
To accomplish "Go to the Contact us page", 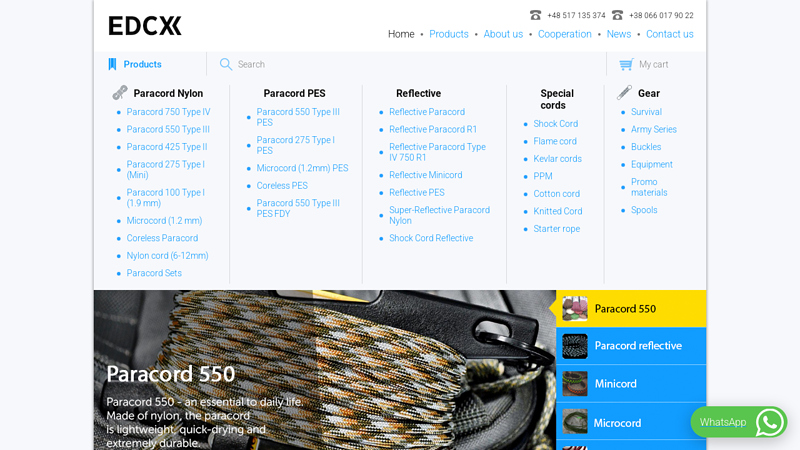I will [669, 34].
